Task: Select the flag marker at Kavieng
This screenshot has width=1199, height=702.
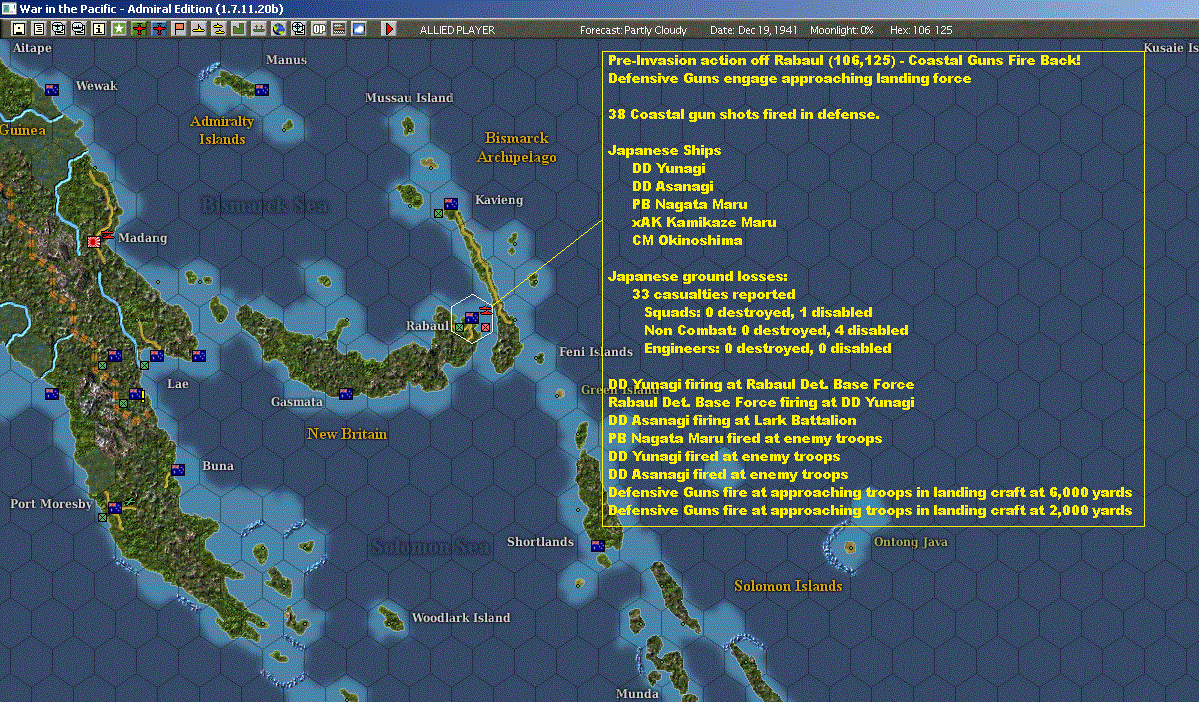Action: [451, 204]
